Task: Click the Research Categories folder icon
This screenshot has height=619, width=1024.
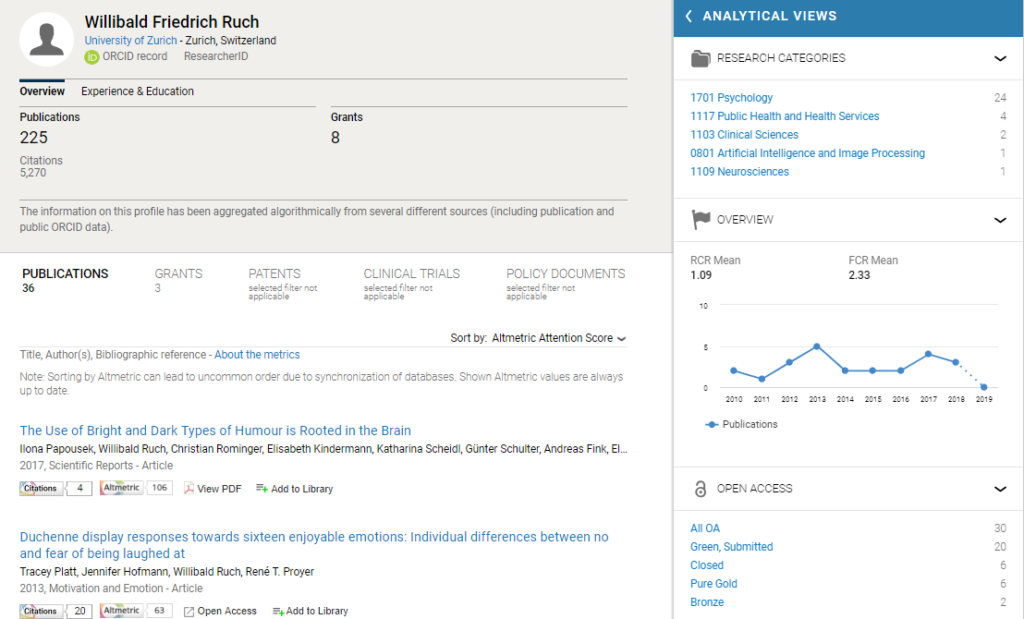Action: pos(701,58)
